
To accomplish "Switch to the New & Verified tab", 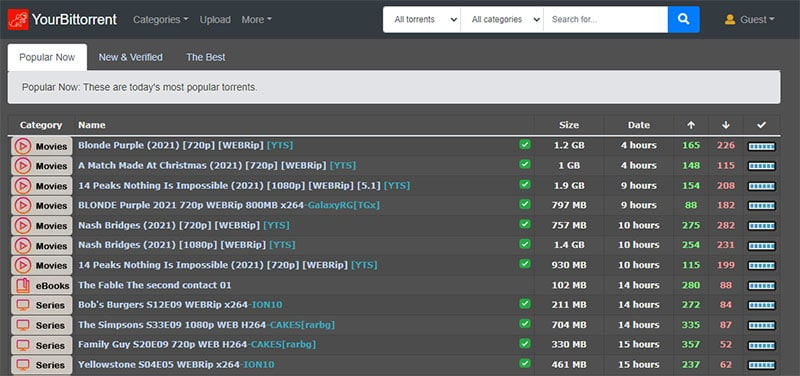I will pos(131,57).
